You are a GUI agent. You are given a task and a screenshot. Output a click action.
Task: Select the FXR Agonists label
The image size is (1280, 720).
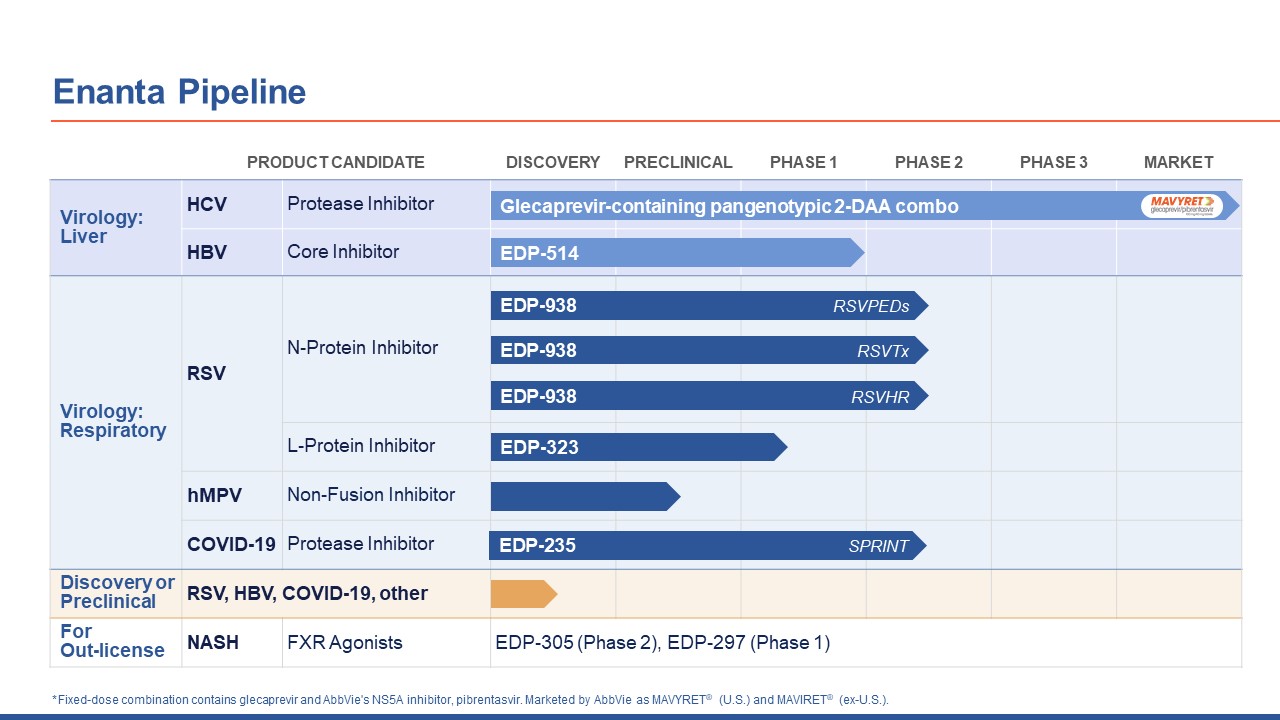(345, 642)
